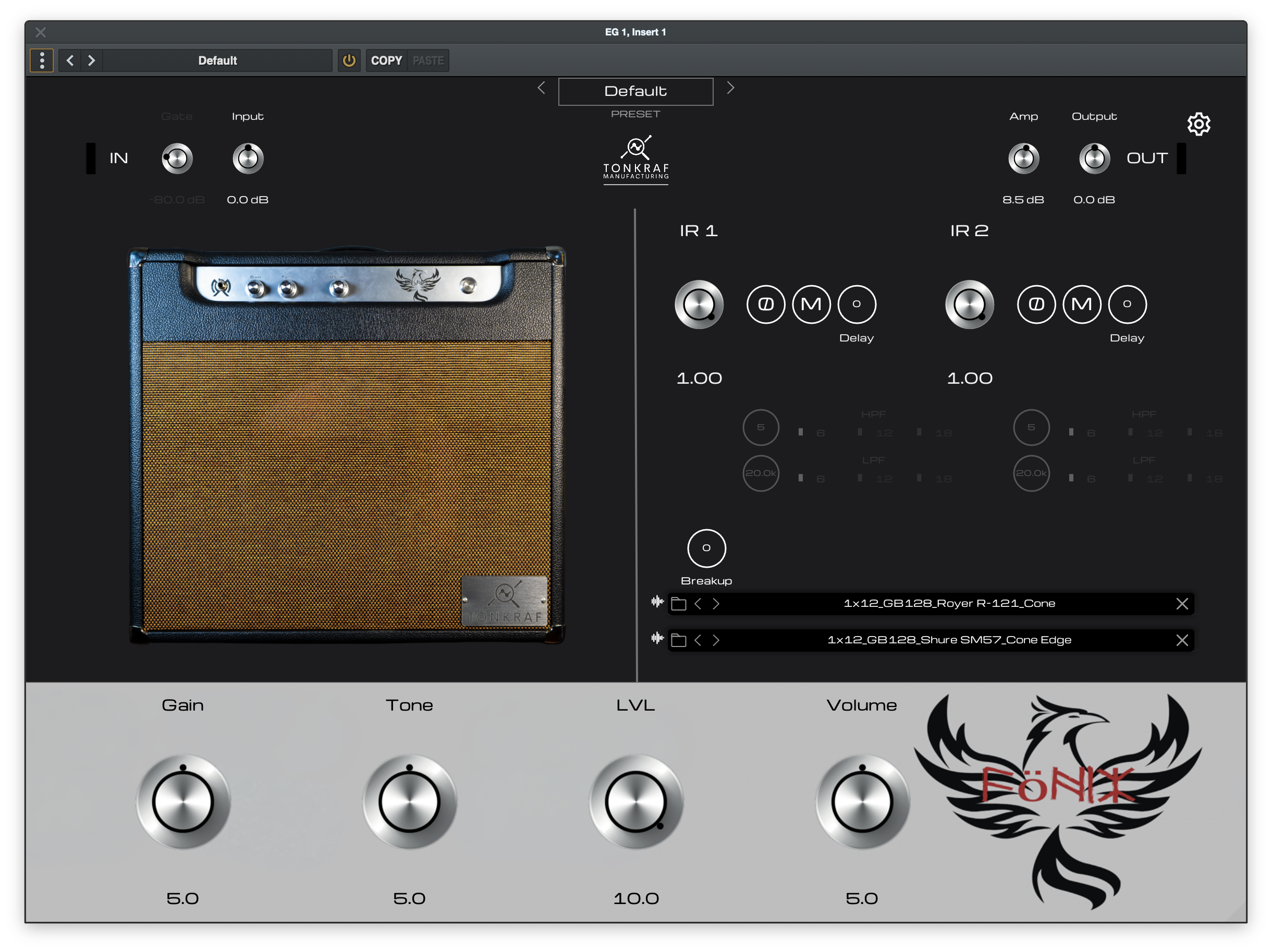Toggle the Breakup switch
Viewport: 1272px width, 952px height.
coord(706,547)
